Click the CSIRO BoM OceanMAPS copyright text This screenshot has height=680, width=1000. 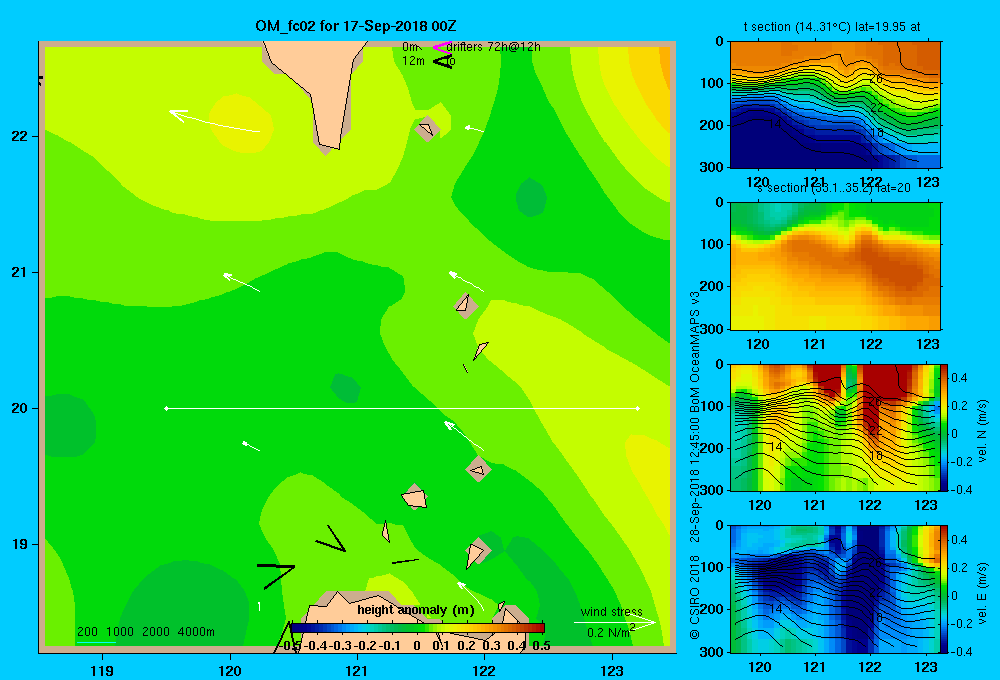point(695,465)
